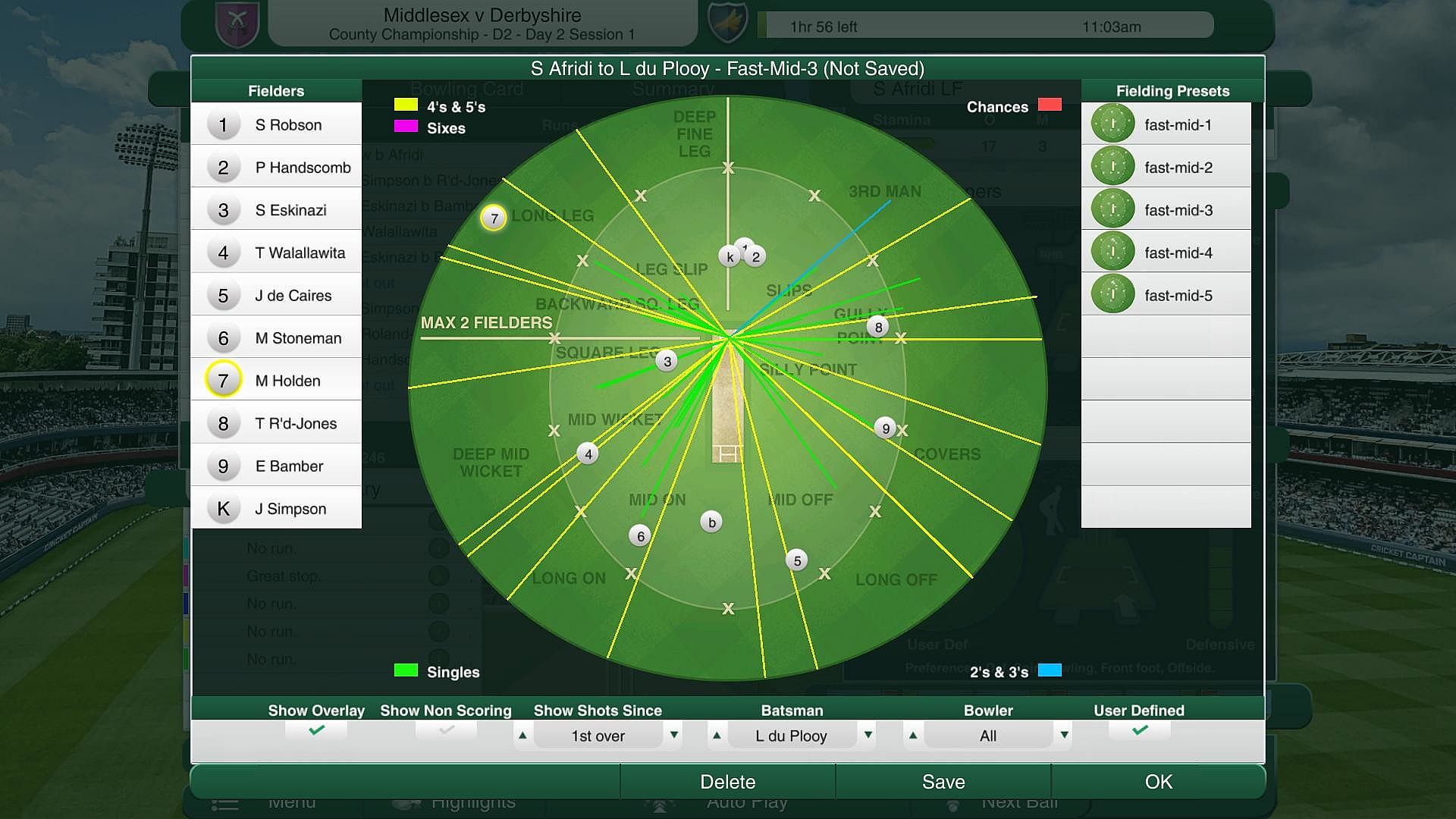Click the Save button
Viewport: 1456px width, 819px height.
pos(943,782)
